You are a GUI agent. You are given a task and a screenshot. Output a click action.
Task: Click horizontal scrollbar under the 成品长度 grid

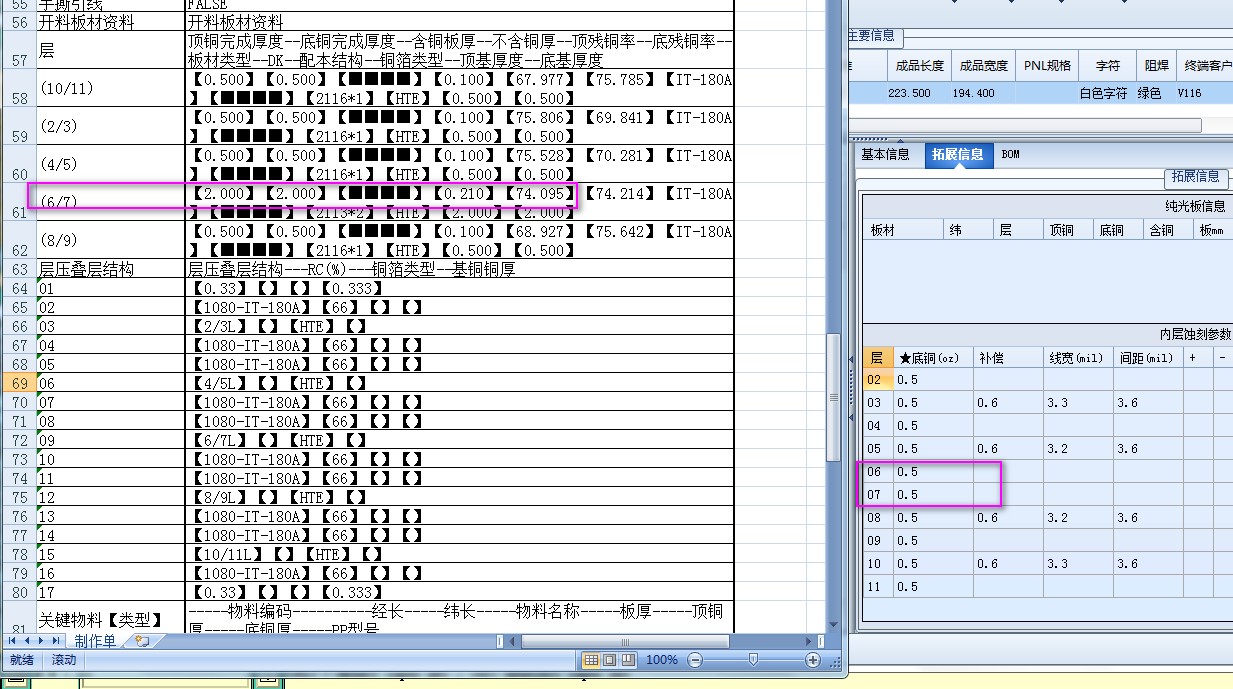[x=1024, y=125]
